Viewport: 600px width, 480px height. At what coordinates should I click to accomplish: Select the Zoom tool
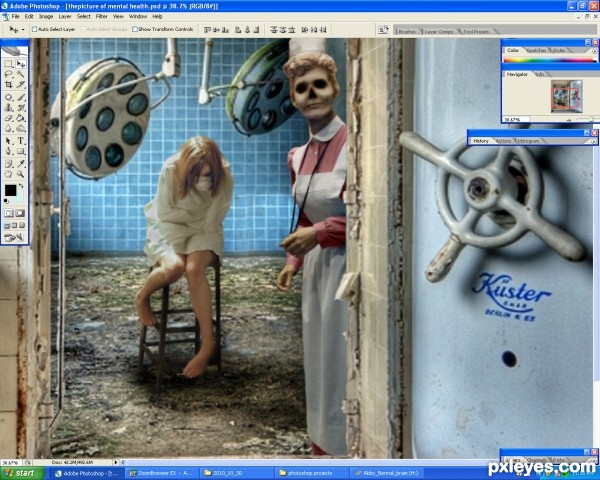point(21,175)
